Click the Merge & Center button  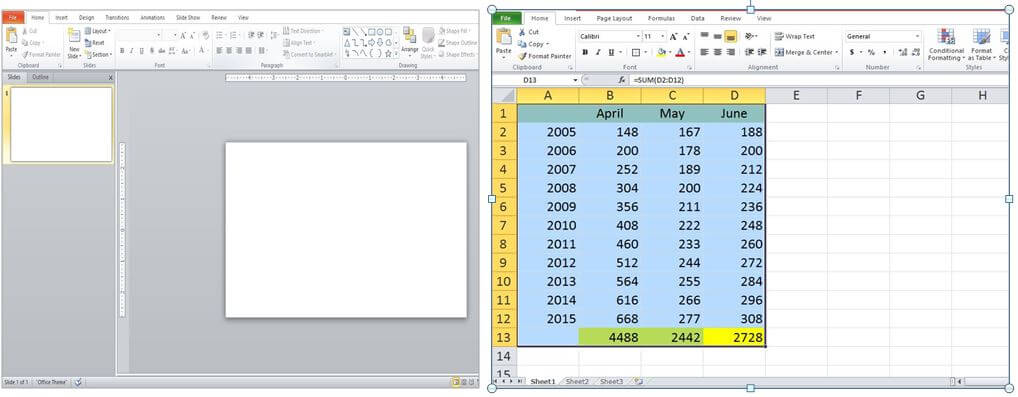coord(807,52)
